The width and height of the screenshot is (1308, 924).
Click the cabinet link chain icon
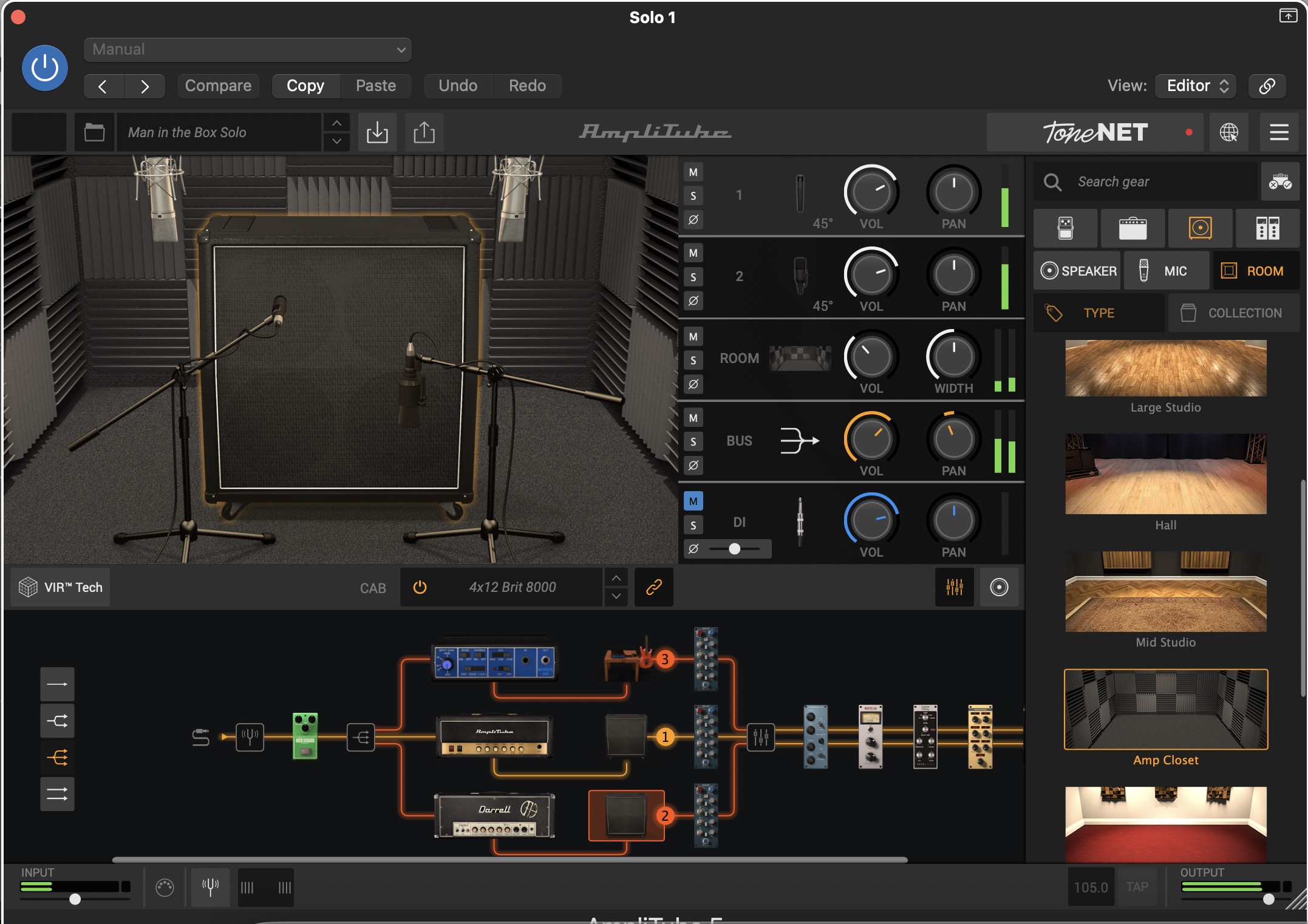point(654,587)
